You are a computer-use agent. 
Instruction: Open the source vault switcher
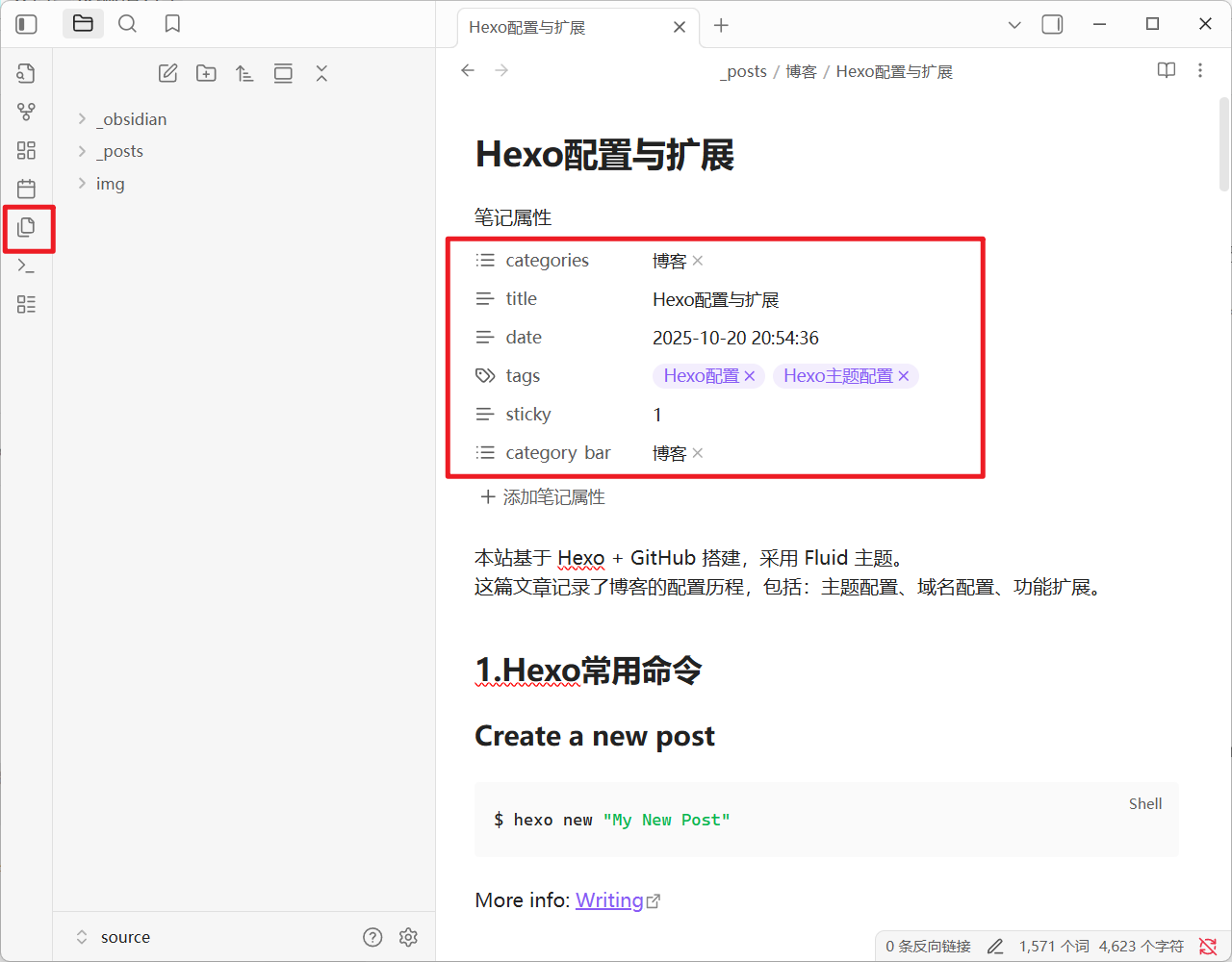coord(114,937)
